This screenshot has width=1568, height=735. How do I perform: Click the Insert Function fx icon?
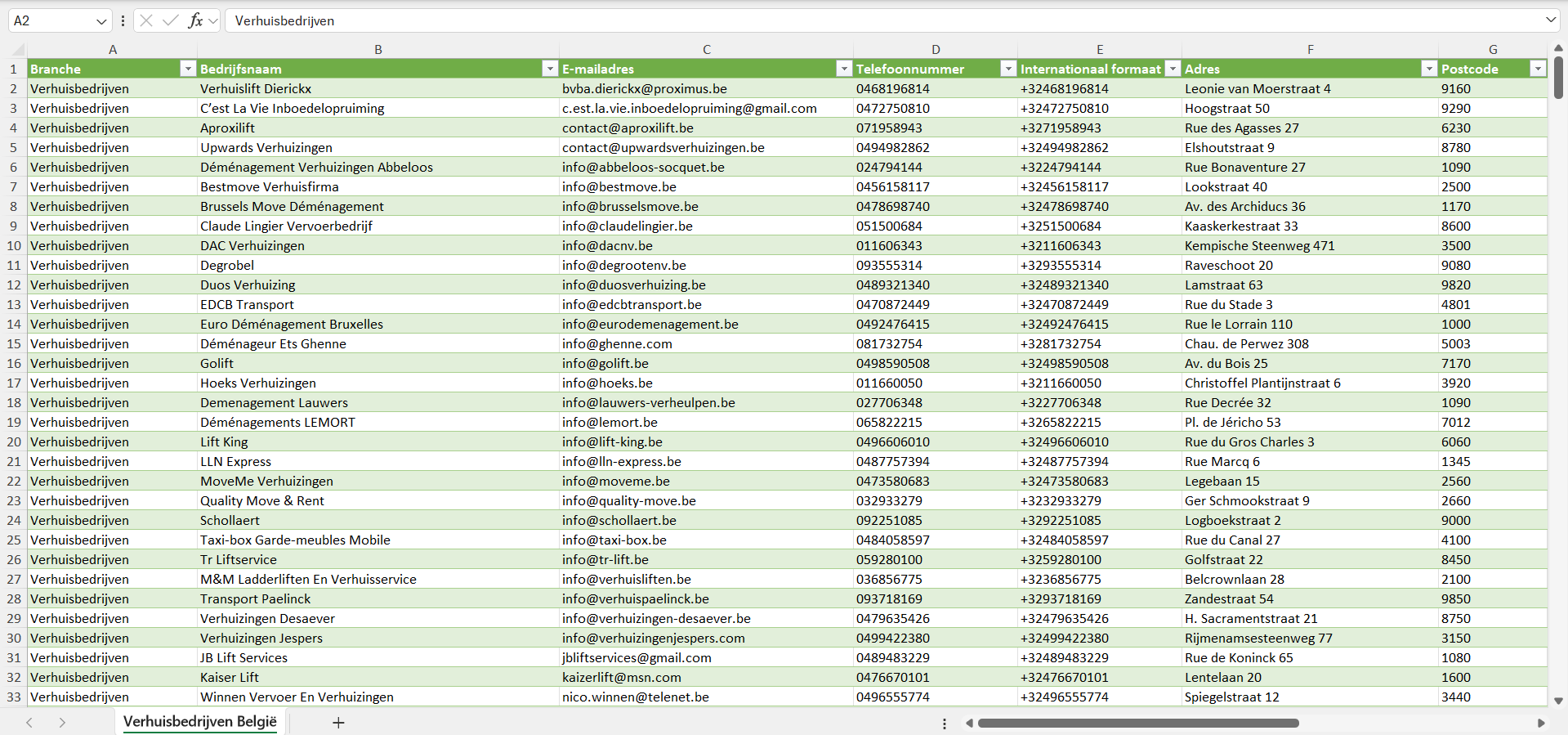(x=195, y=20)
